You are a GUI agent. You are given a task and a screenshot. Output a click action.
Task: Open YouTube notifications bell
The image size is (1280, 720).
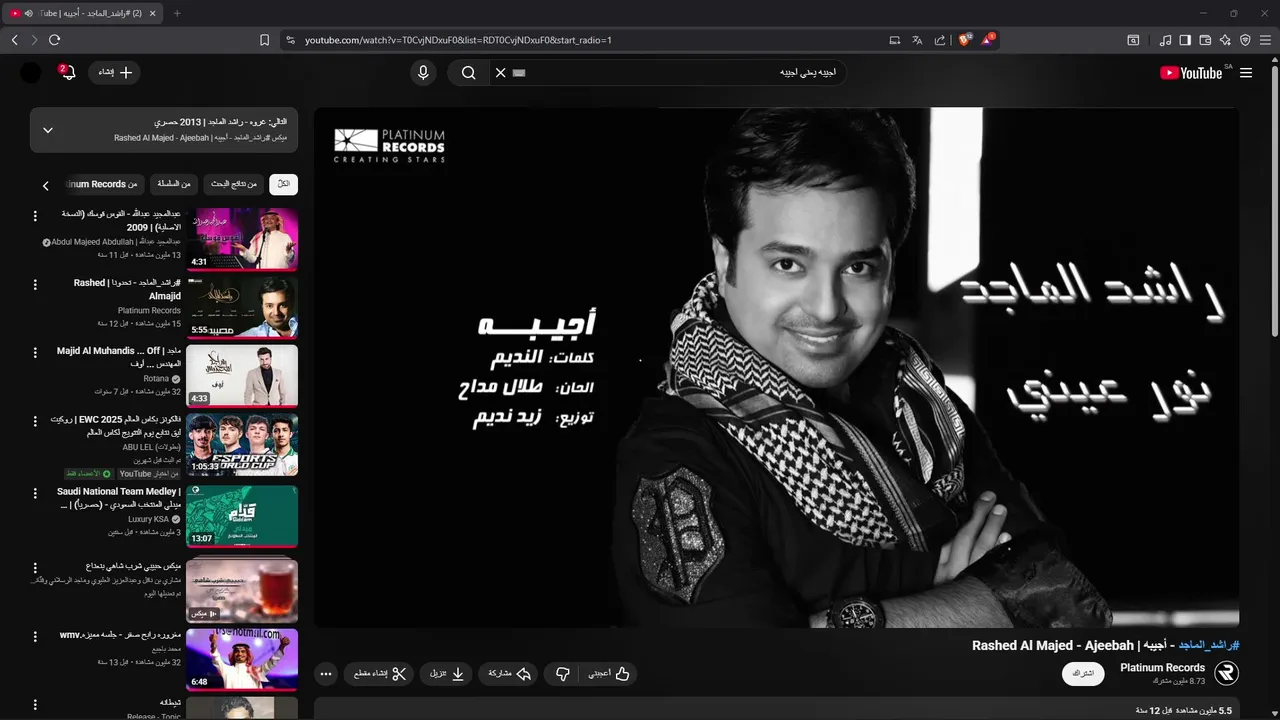[68, 73]
